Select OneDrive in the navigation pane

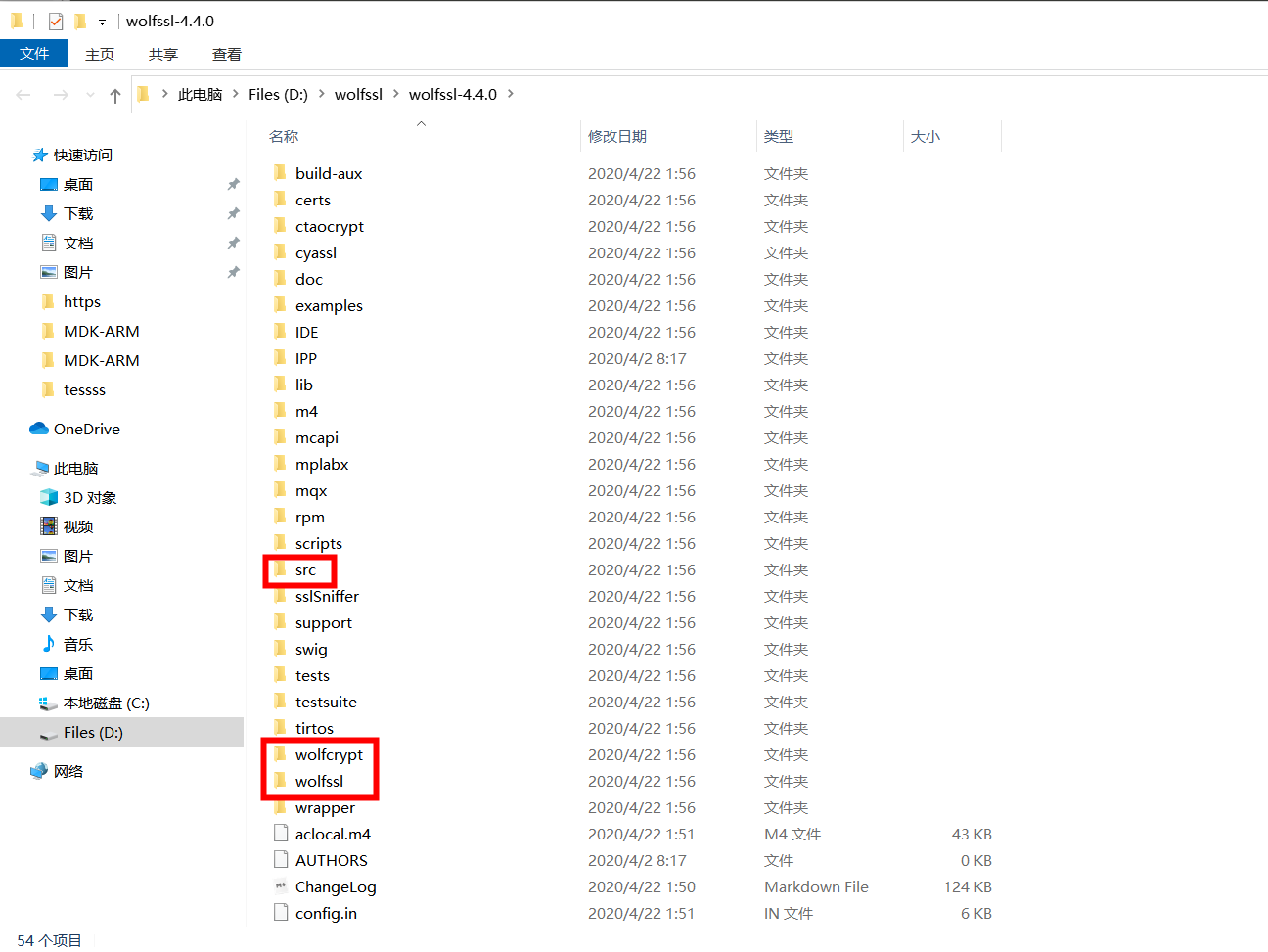click(87, 429)
